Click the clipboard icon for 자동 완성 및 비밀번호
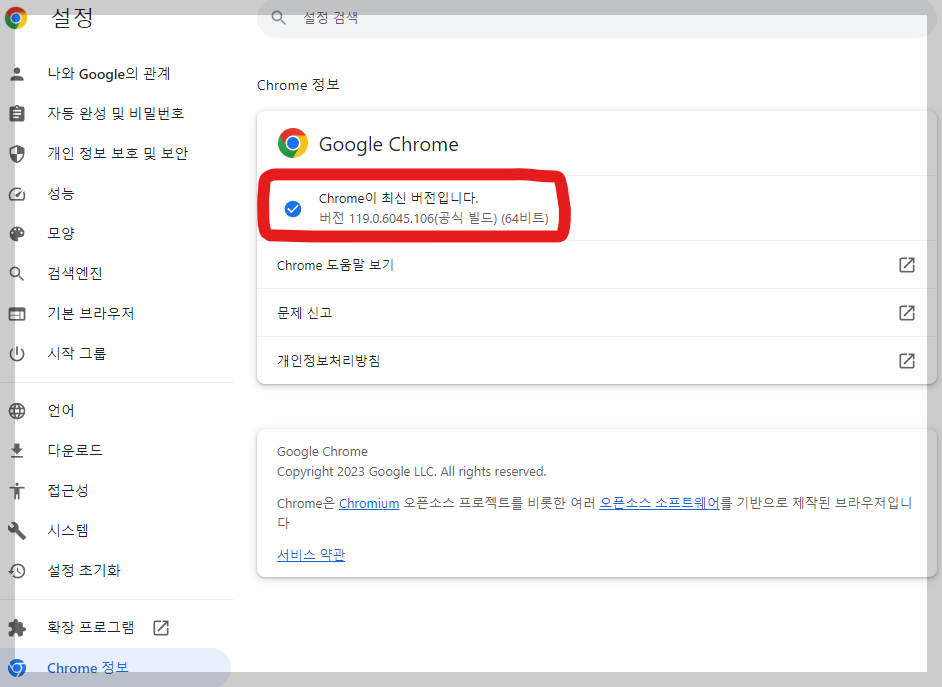This screenshot has width=942, height=687. [x=17, y=113]
